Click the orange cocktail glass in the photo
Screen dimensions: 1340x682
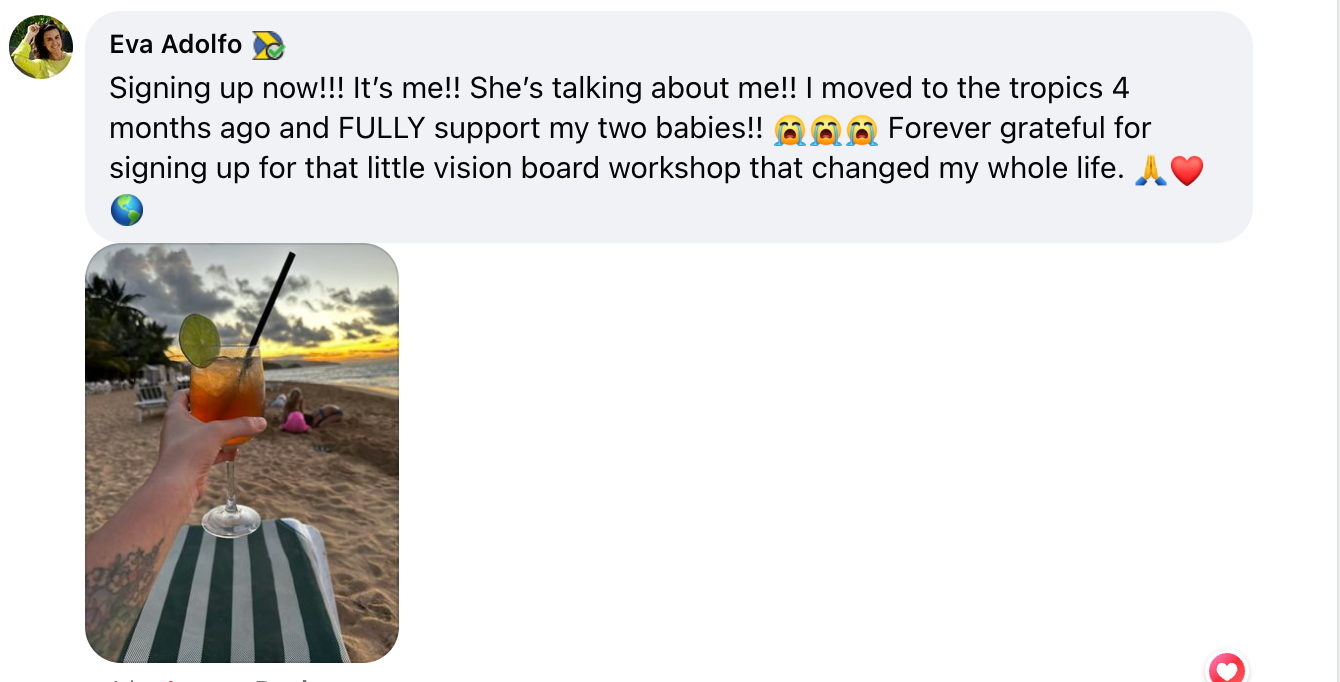[227, 390]
